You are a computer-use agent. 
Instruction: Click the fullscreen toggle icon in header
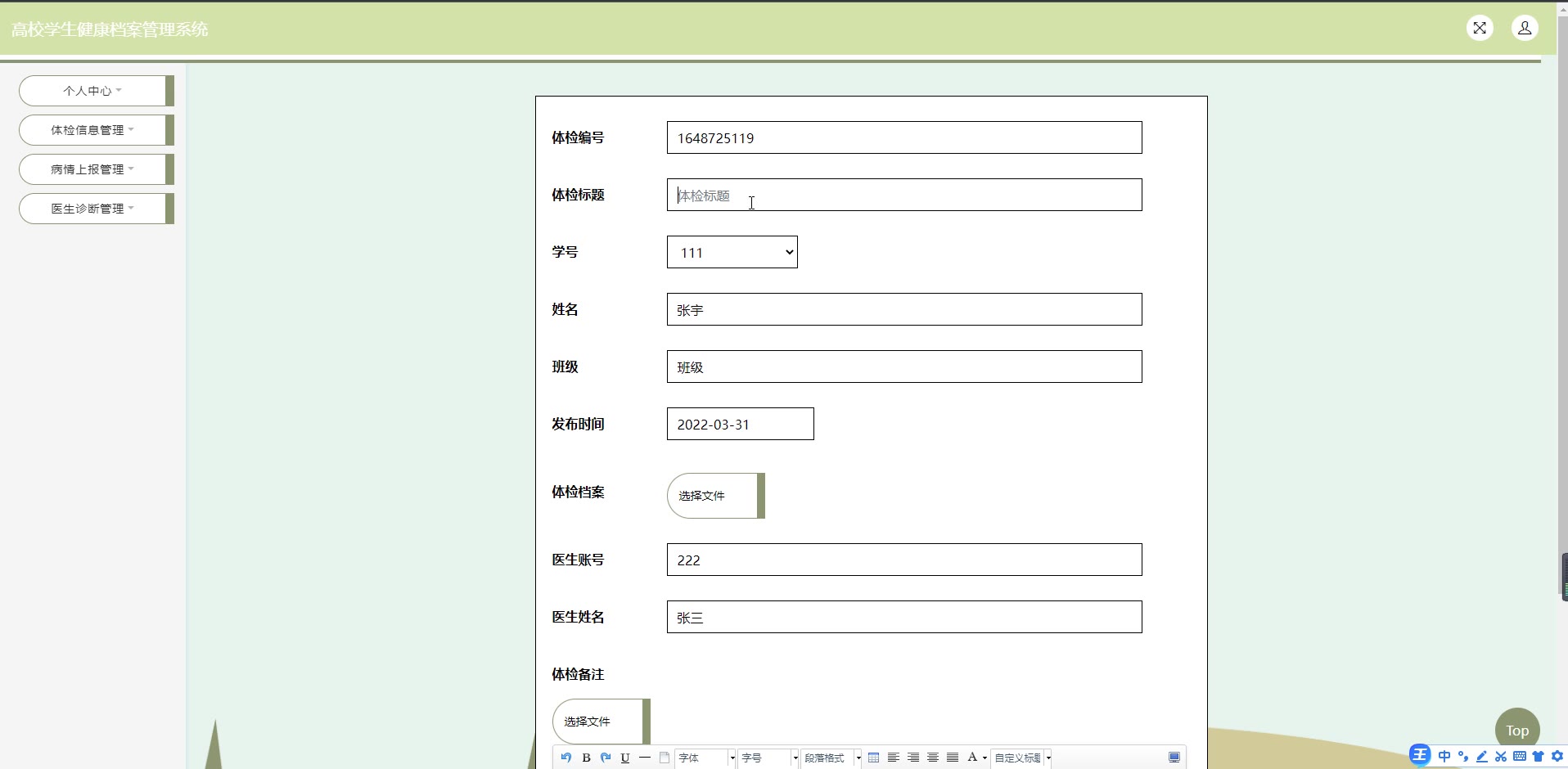(1480, 28)
